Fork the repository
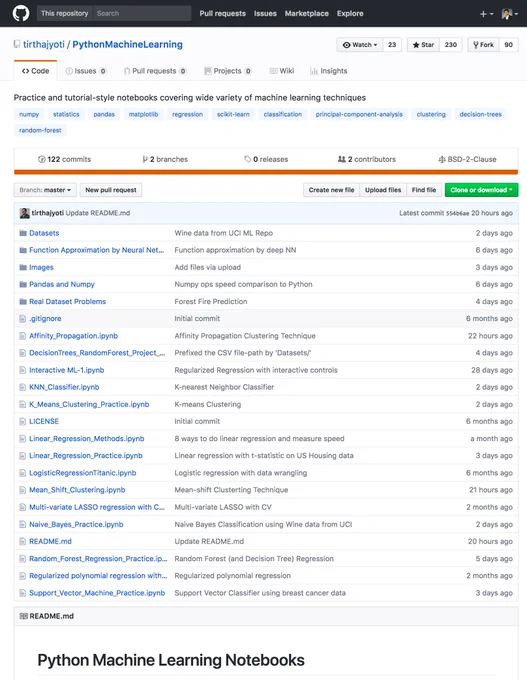Viewport: 527px width, 680px height. point(483,45)
